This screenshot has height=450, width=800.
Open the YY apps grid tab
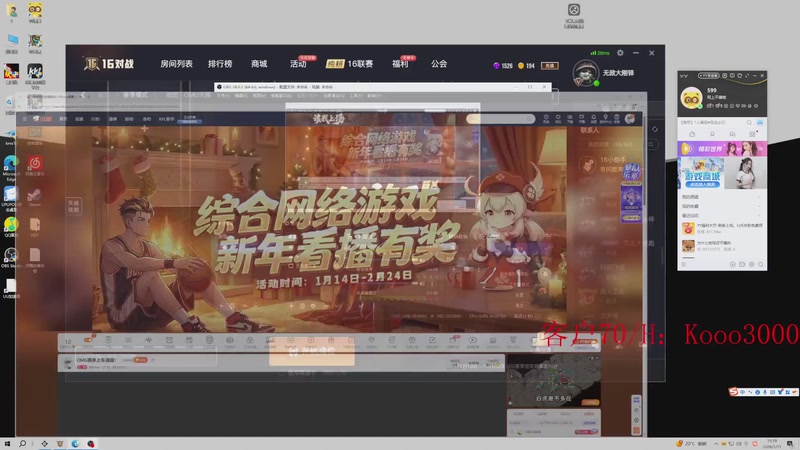pyautogui.click(x=752, y=134)
